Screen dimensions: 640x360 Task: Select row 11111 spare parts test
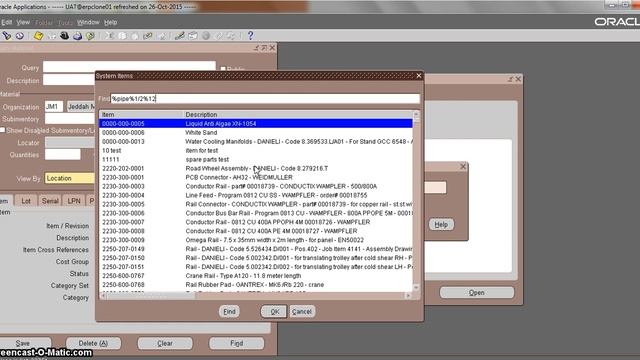click(256, 160)
